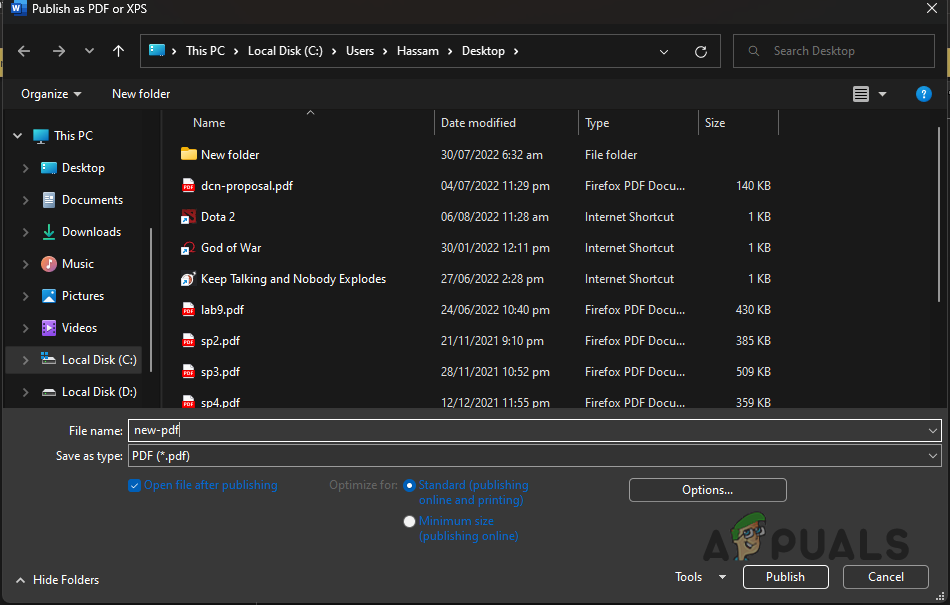This screenshot has width=950, height=605.
Task: Open the Tools dropdown menu
Action: tap(700, 577)
